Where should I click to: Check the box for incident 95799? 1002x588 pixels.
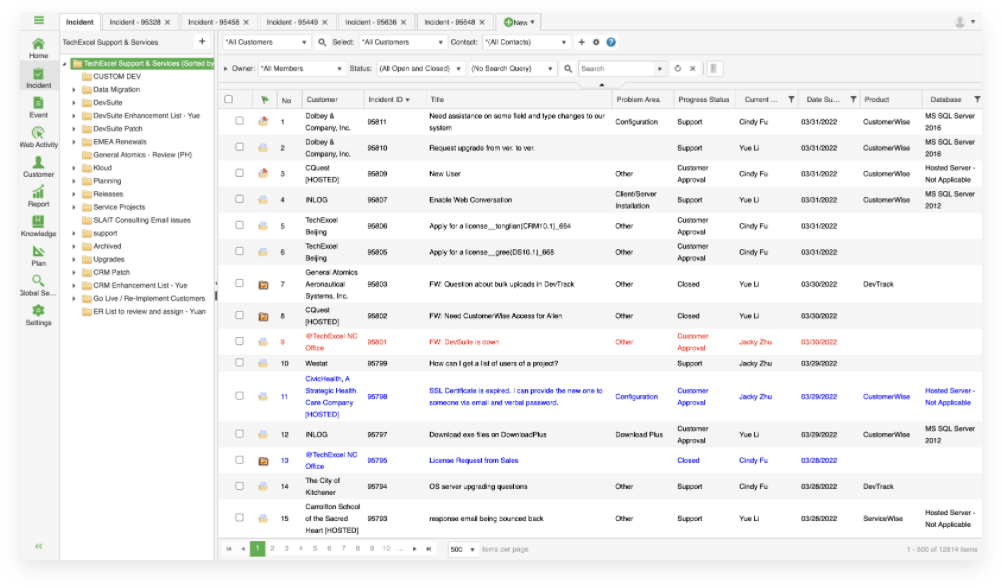coord(240,362)
